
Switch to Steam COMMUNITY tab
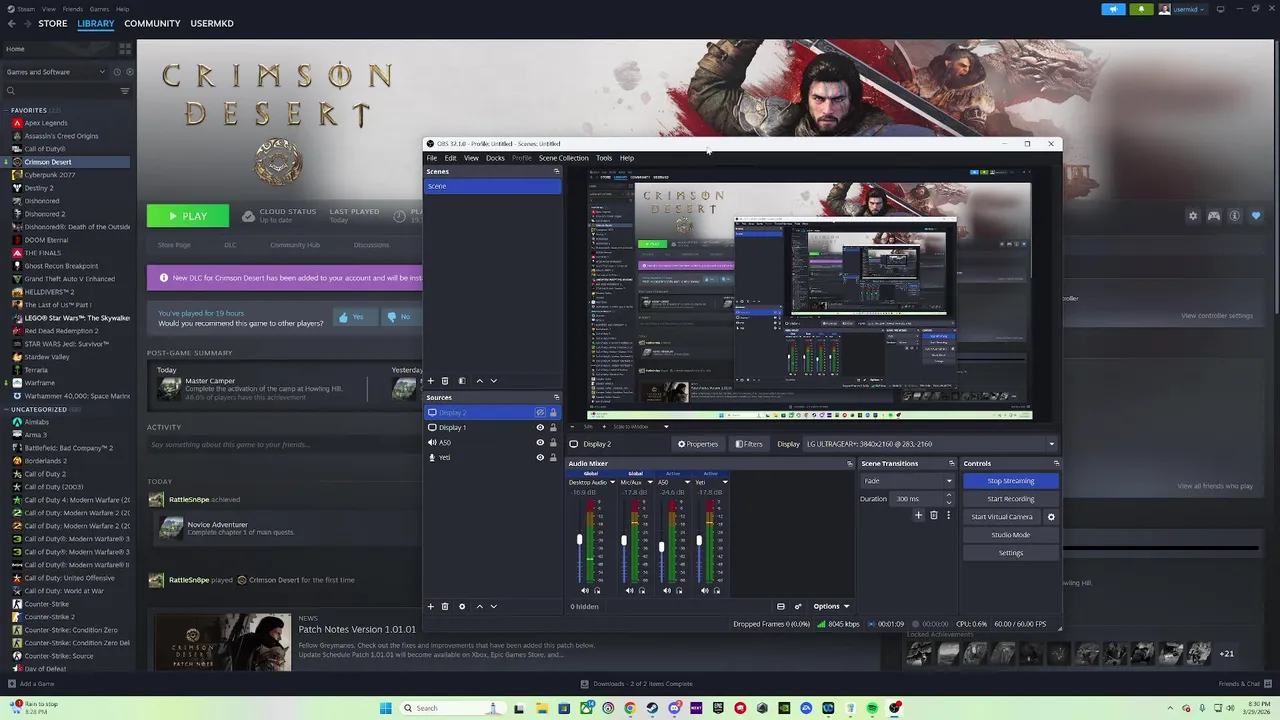click(x=152, y=23)
